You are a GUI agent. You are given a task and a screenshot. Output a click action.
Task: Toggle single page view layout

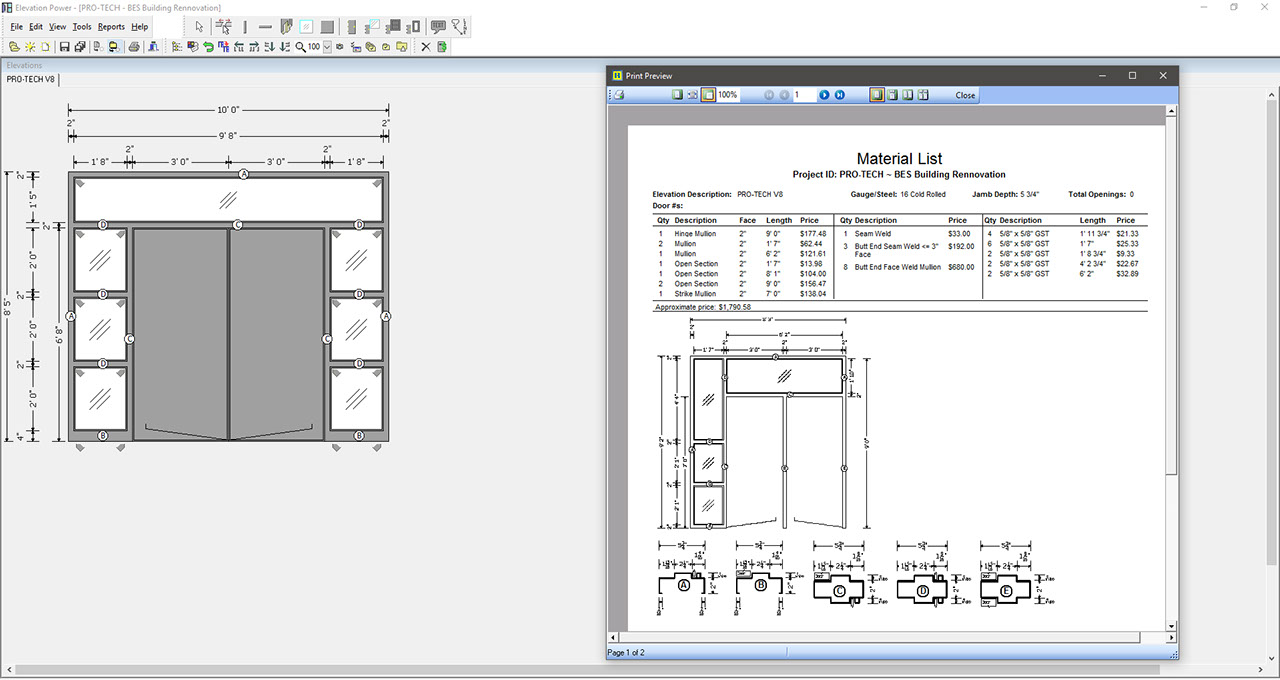877,95
